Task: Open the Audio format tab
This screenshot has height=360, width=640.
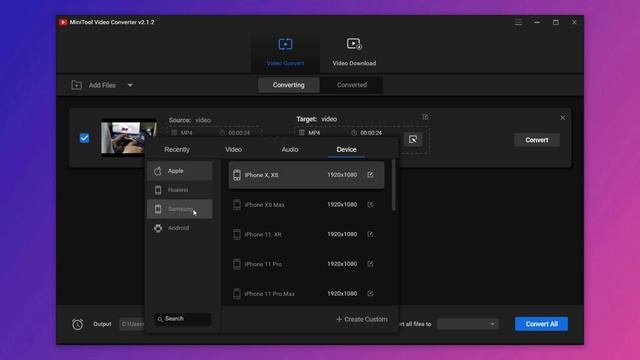Action: click(290, 149)
